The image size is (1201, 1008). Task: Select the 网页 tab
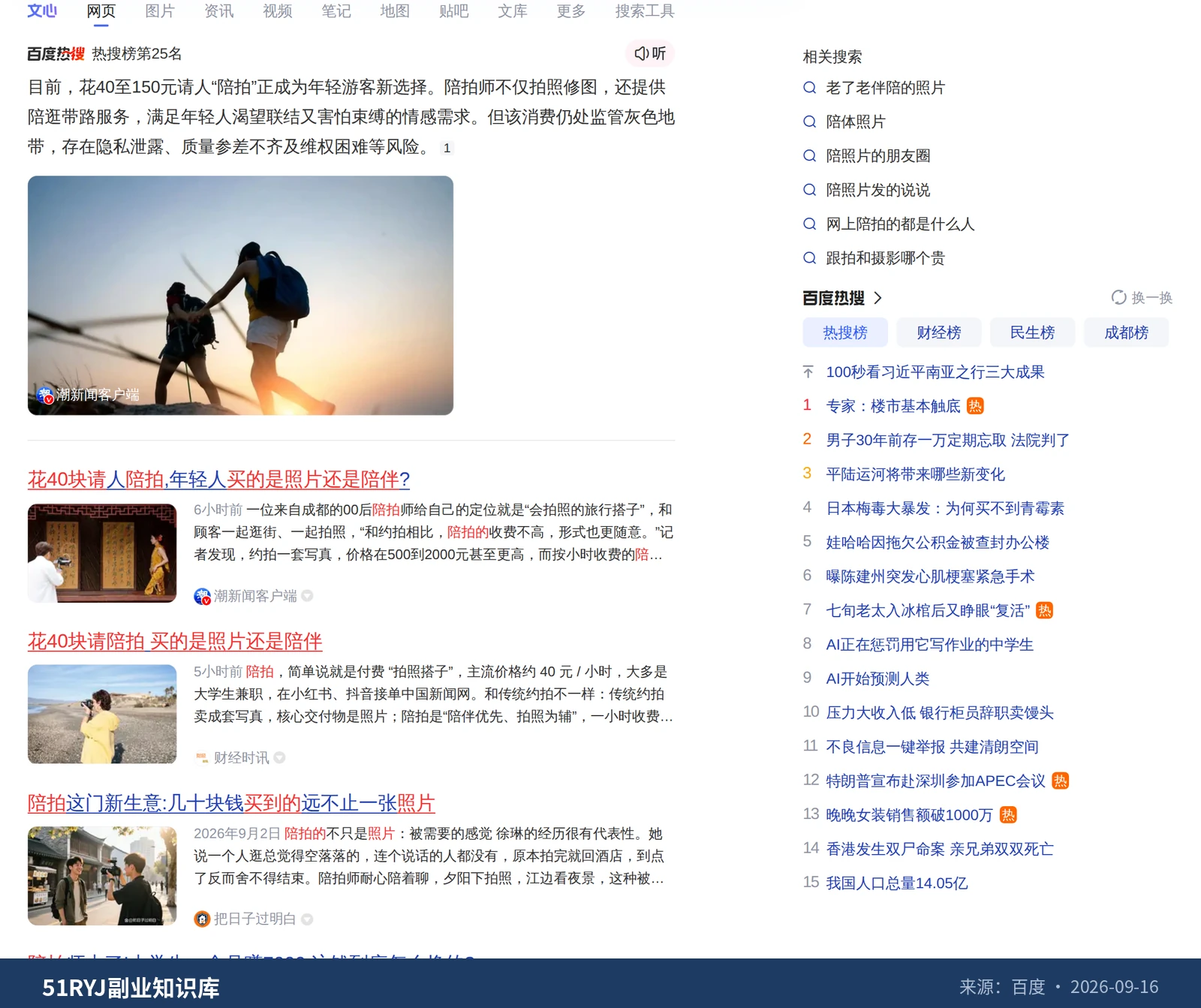tap(101, 11)
